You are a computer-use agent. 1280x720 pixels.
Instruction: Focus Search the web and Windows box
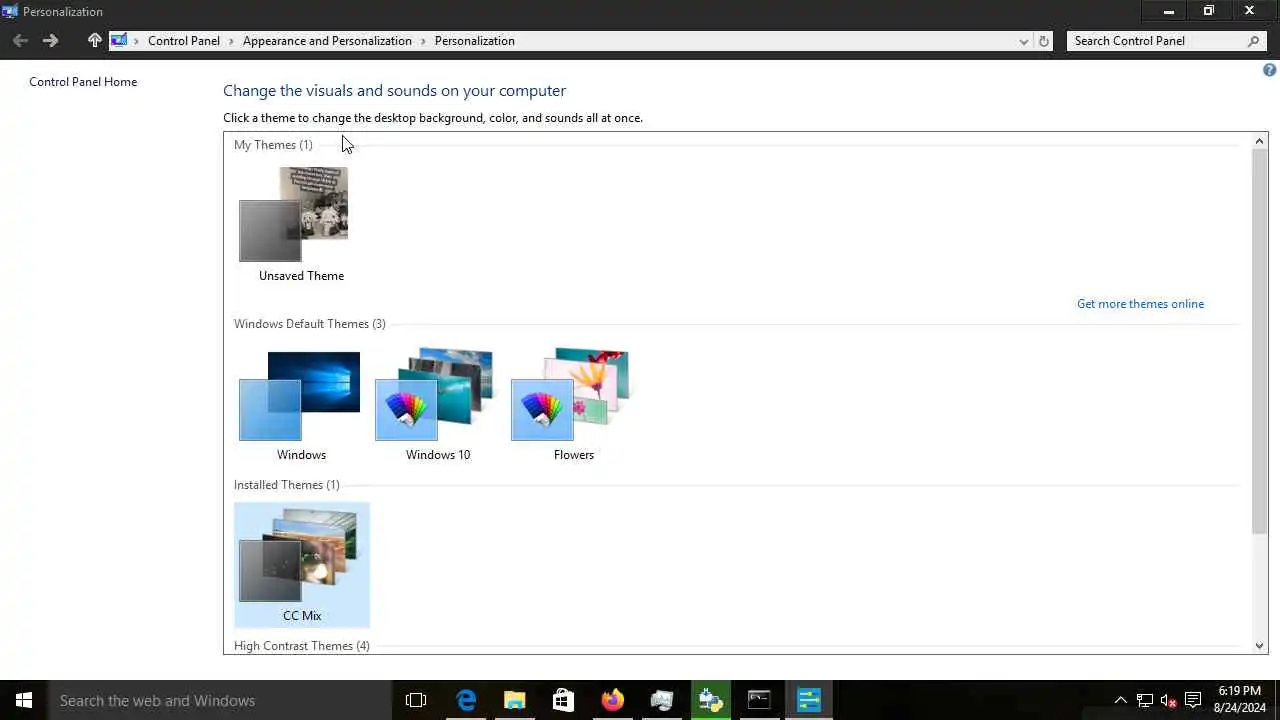220,700
